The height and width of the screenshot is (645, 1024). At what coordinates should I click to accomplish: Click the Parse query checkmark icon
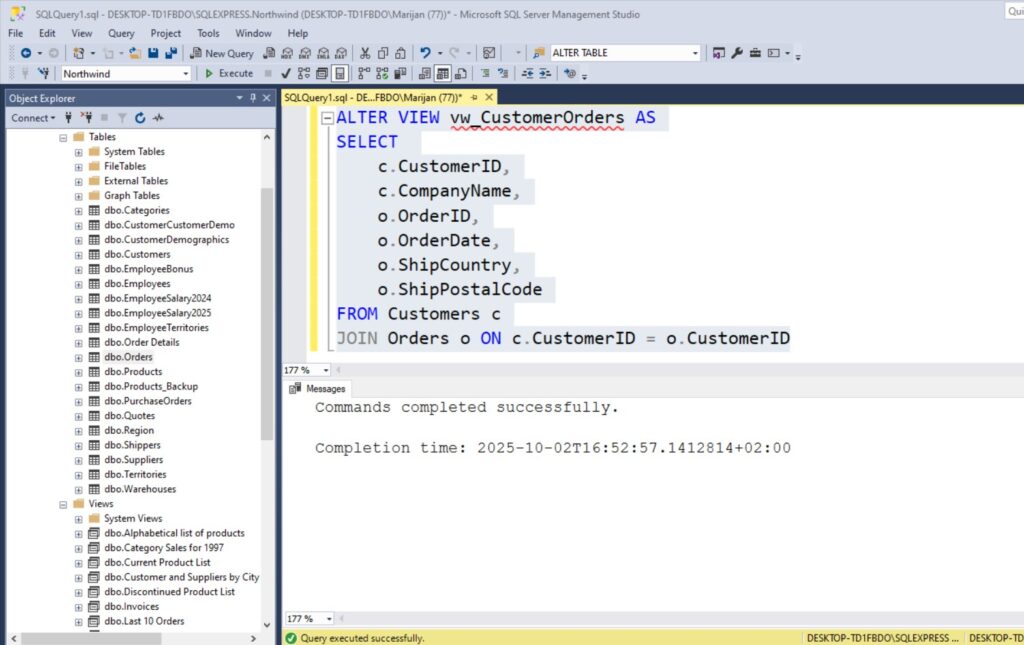point(286,73)
